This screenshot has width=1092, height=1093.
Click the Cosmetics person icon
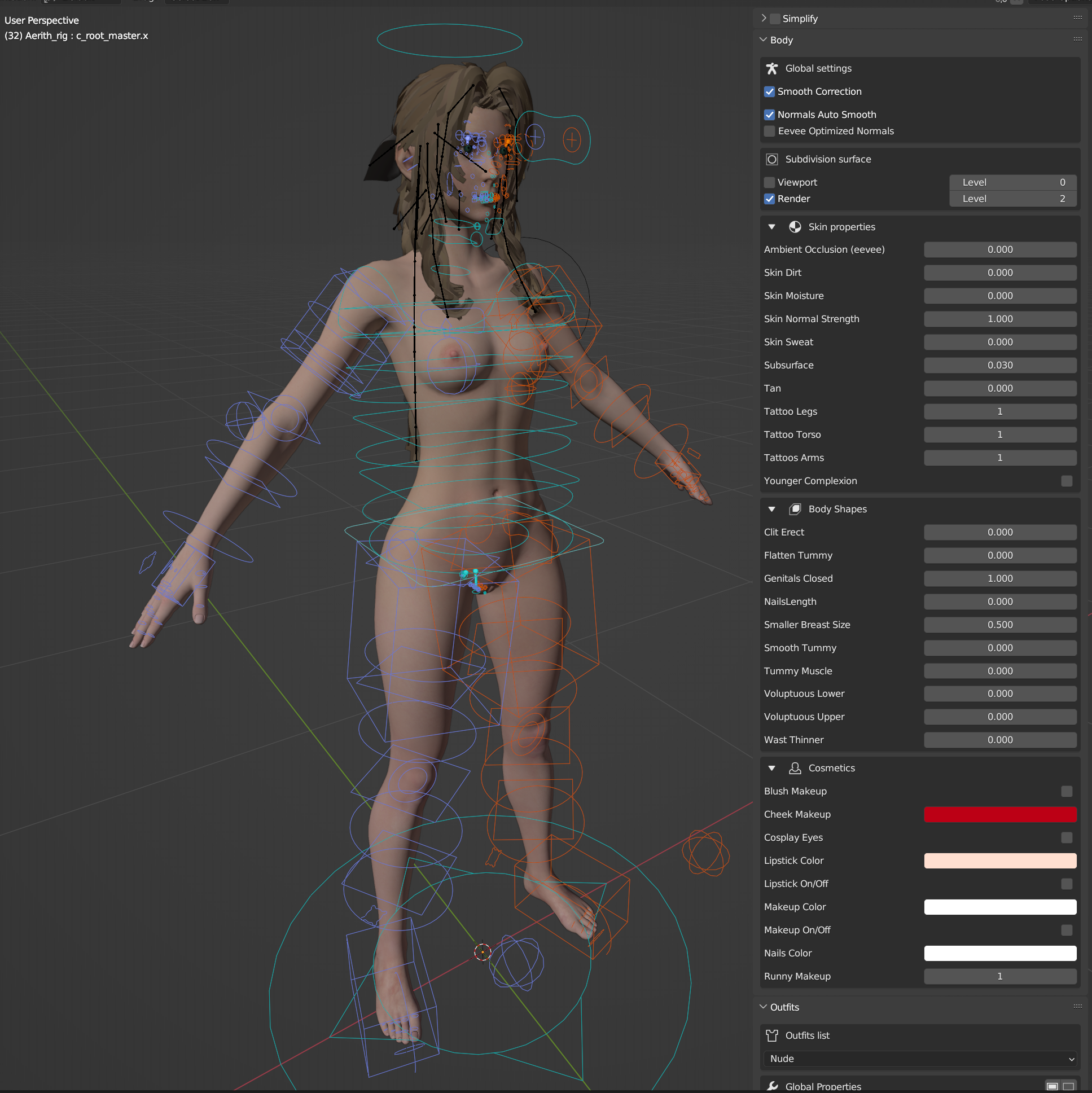pyautogui.click(x=795, y=769)
